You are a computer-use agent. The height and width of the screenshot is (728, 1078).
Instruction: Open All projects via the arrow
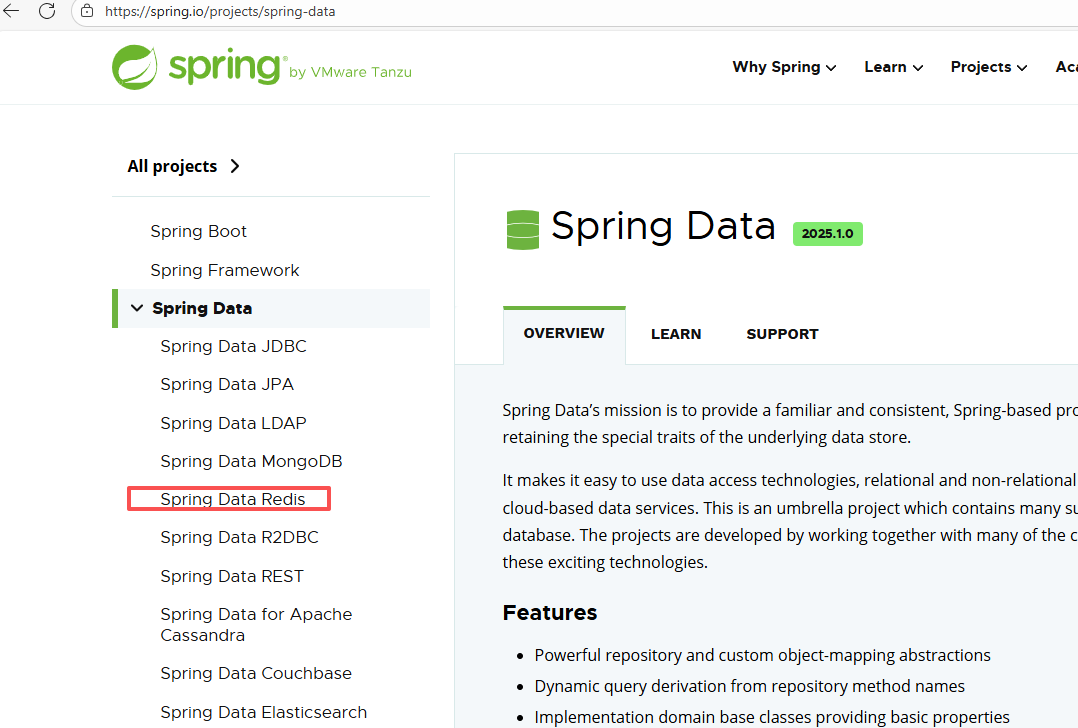click(x=235, y=166)
